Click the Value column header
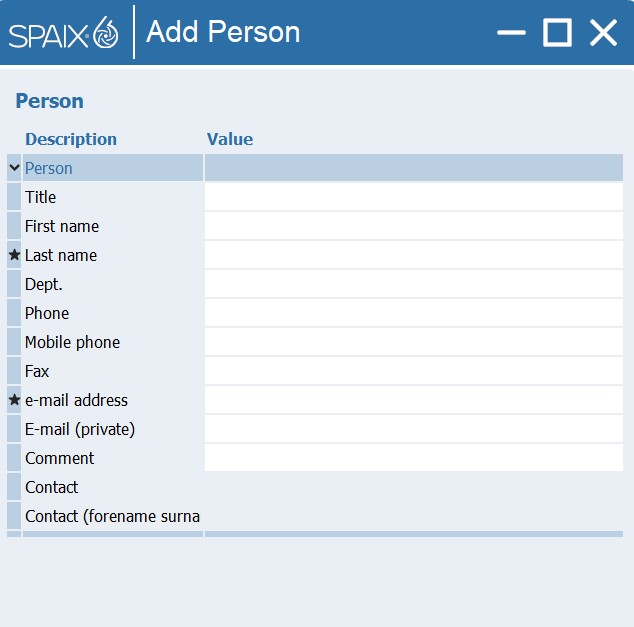 [230, 139]
